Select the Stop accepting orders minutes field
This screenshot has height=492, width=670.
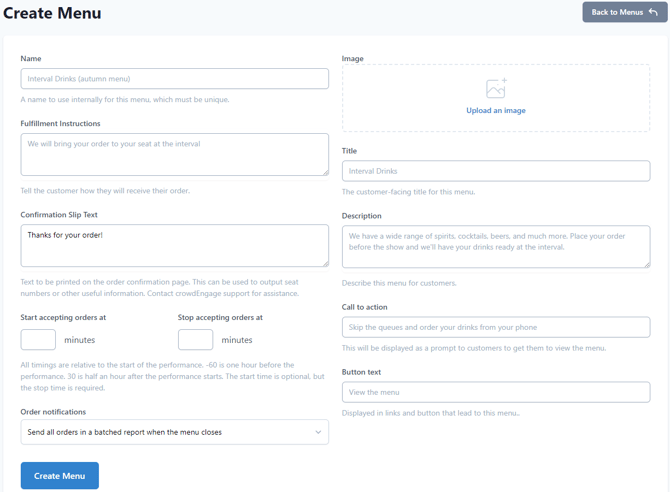click(195, 340)
